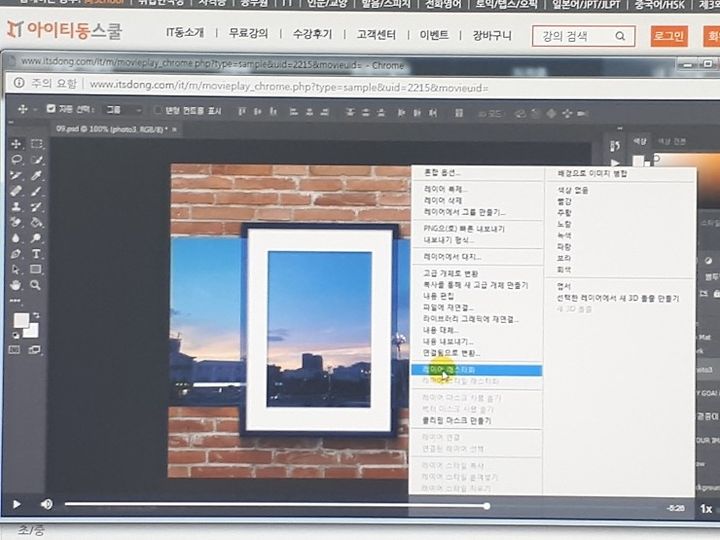Select the Brush tool
This screenshot has height=540, width=720.
coord(36,191)
